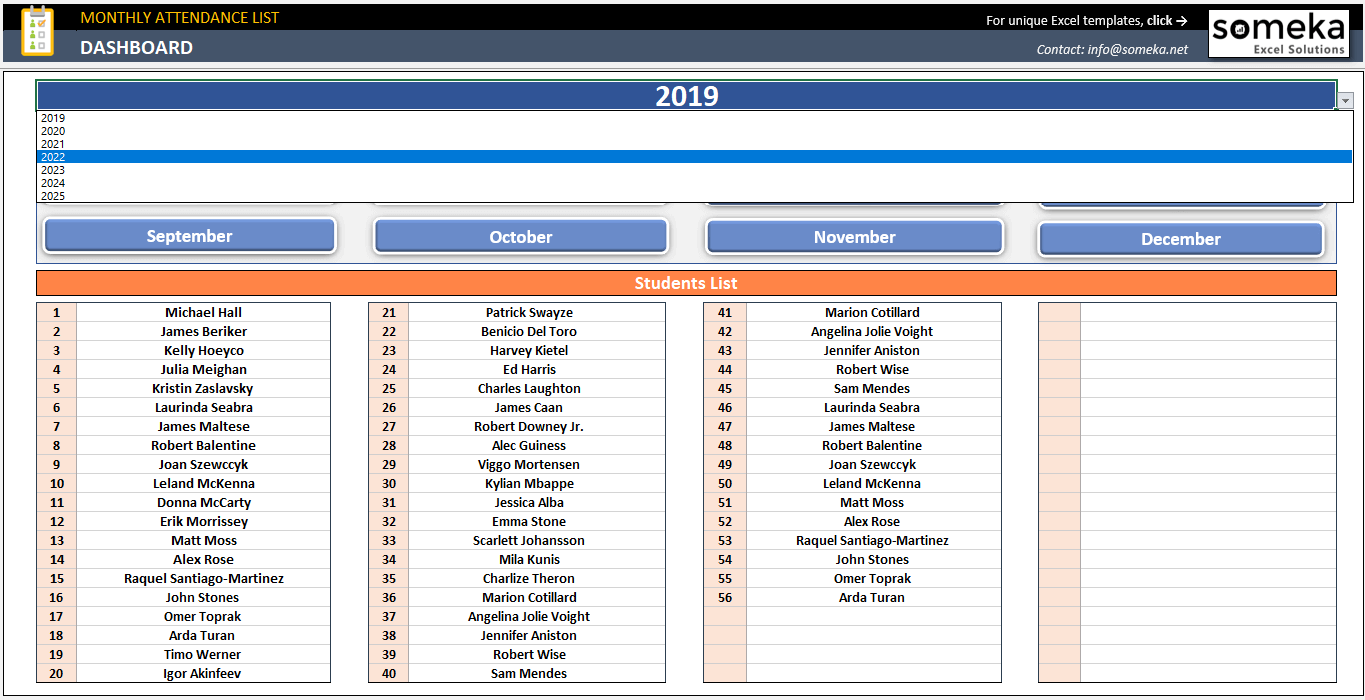Image resolution: width=1365 pixels, height=700 pixels.
Task: Click the Someka Excel Solutions logo
Action: point(1278,34)
